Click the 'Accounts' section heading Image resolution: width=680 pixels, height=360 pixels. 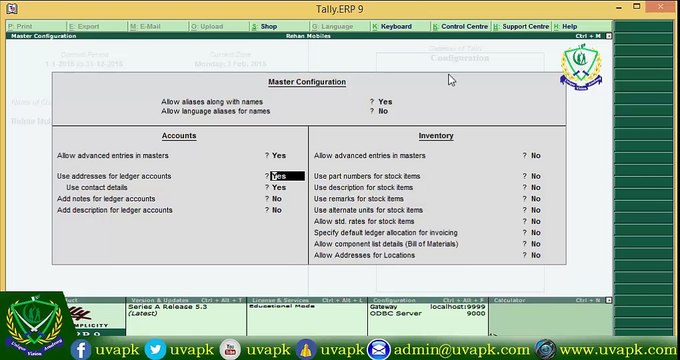[x=179, y=136]
